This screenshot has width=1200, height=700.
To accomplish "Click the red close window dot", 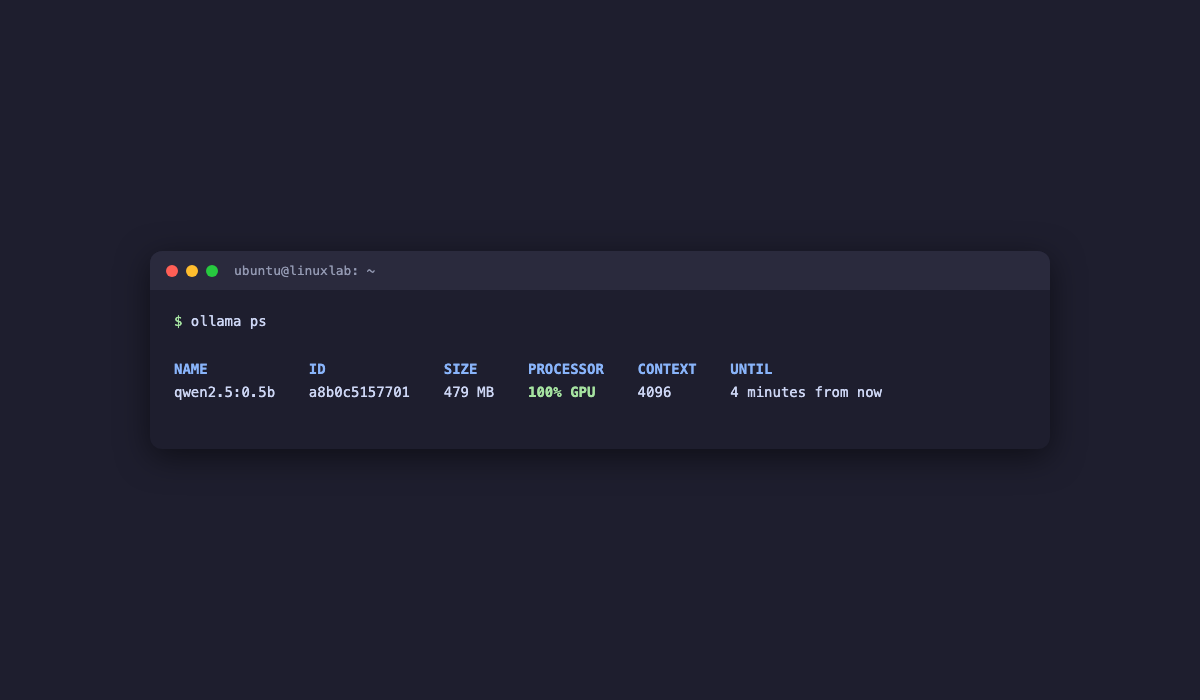I will coord(172,271).
